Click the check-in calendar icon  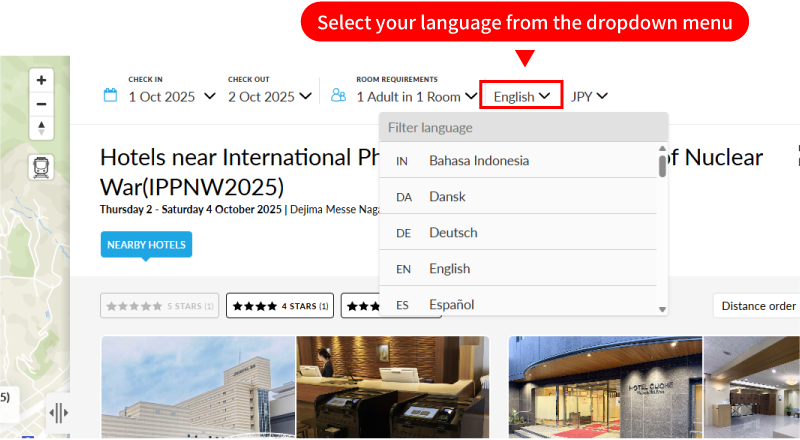tap(110, 95)
